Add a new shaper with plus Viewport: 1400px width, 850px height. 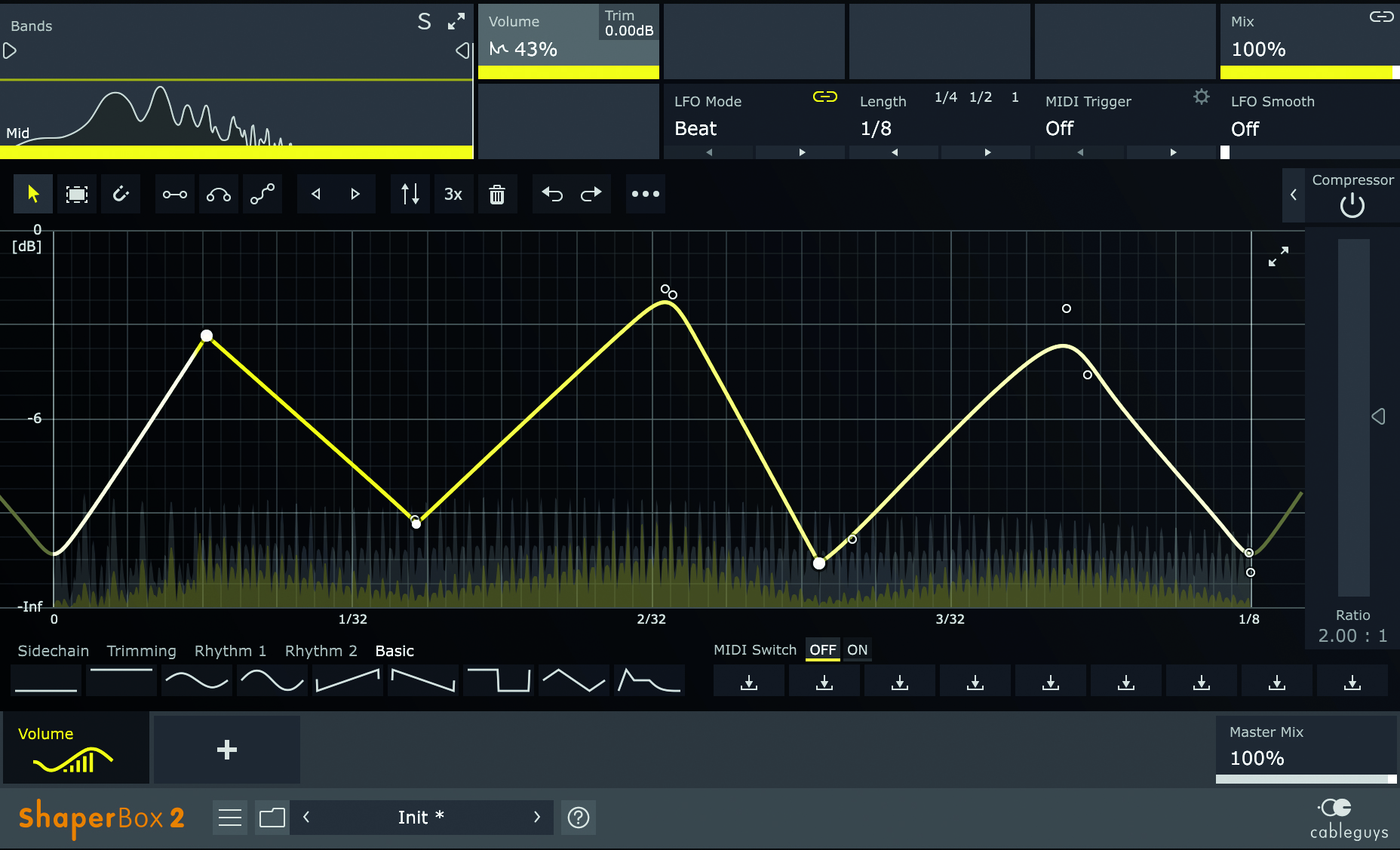pos(227,750)
